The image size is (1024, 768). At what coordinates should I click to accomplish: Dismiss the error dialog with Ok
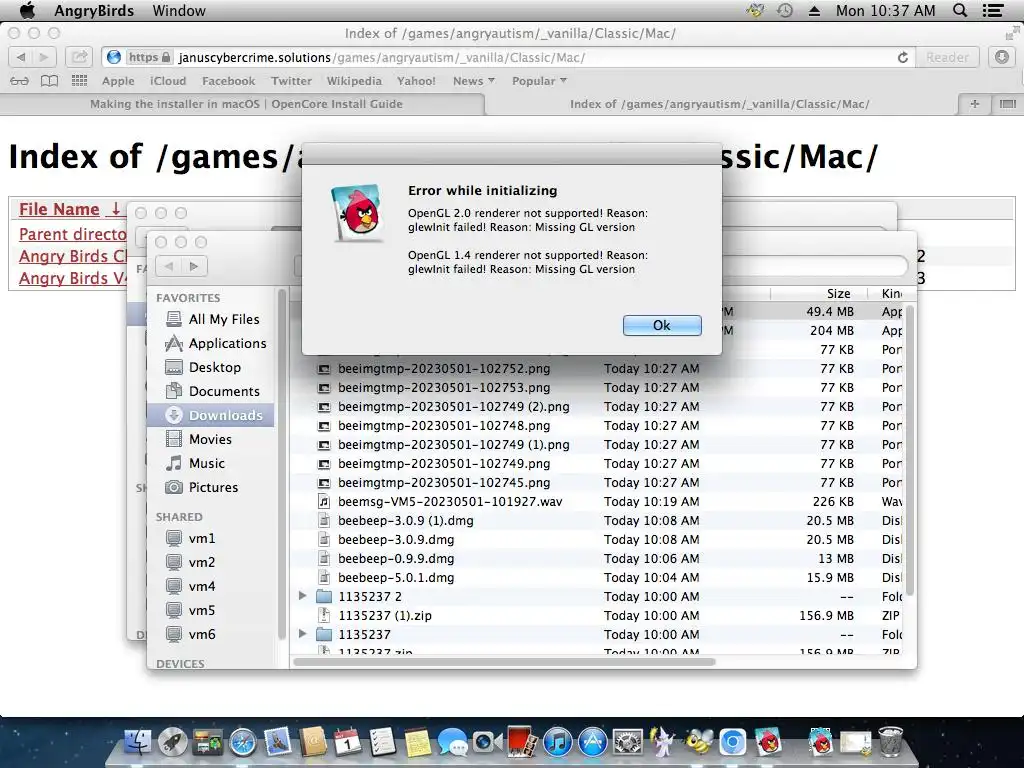[x=662, y=325]
